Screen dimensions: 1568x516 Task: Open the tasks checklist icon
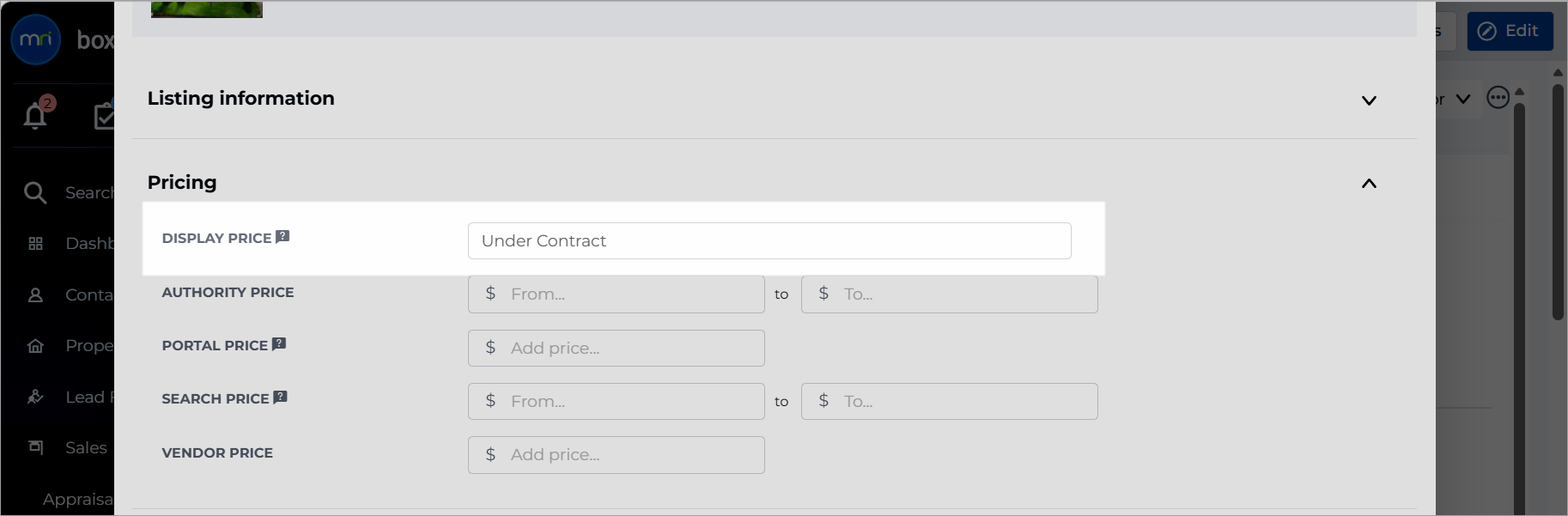point(104,115)
